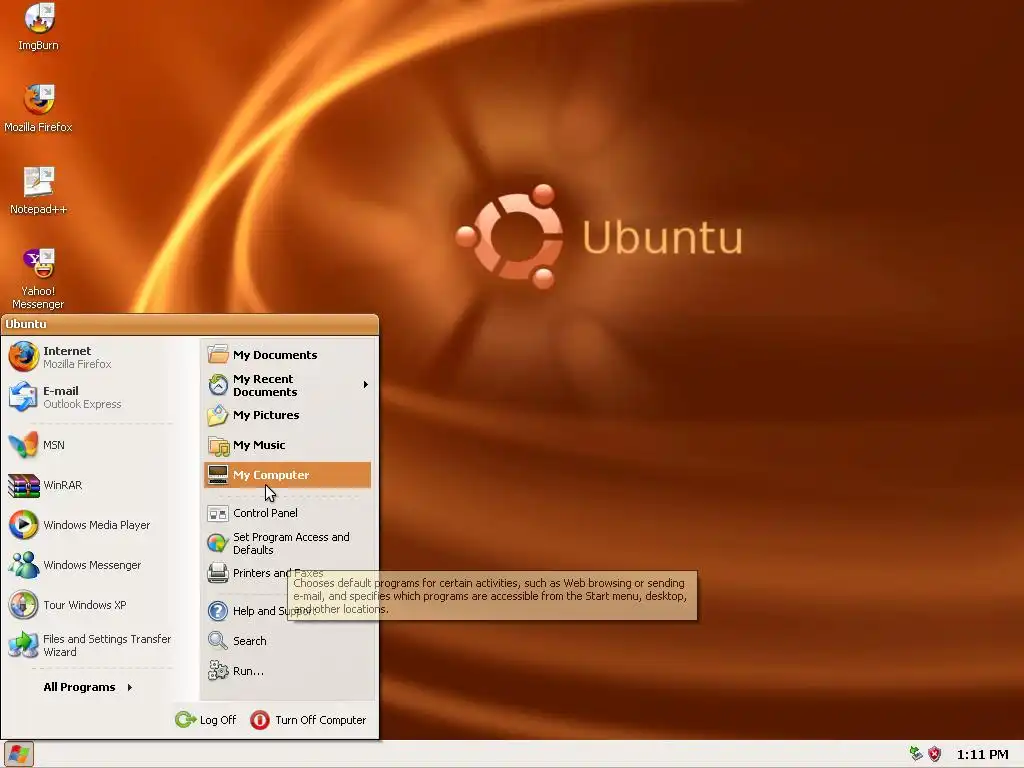Click the Windows Messenger people icon

24,565
